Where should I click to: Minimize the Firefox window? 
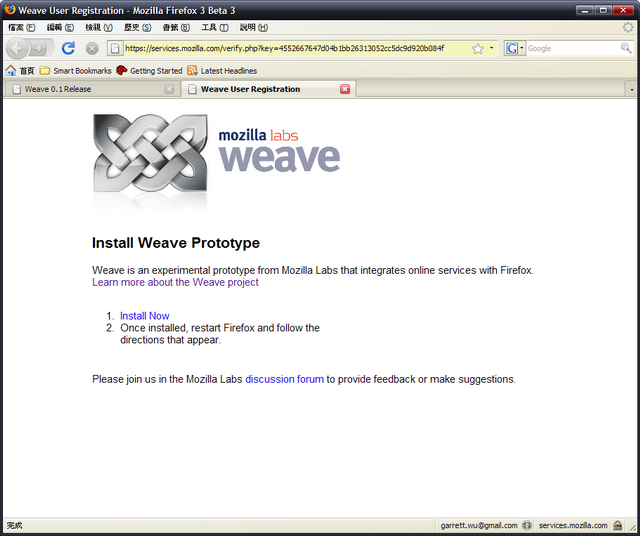pos(585,10)
